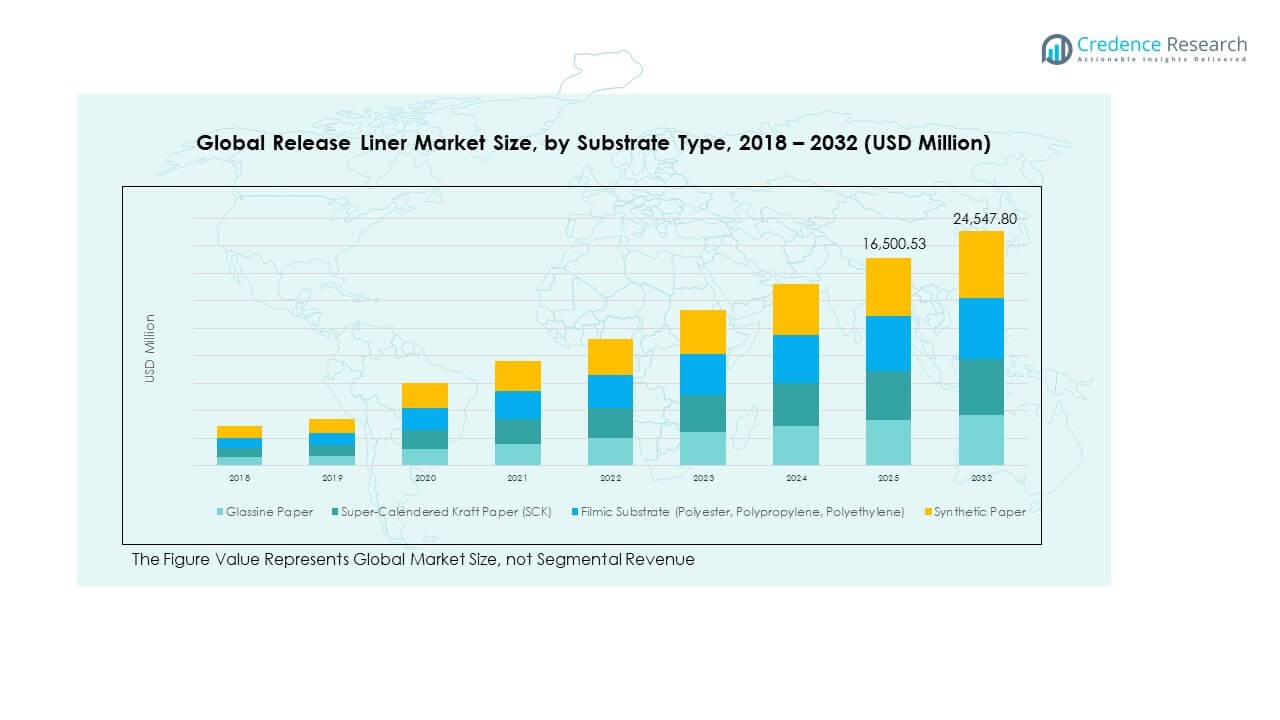
Task: Select the Glassine Paper legend label
Action: (x=269, y=512)
